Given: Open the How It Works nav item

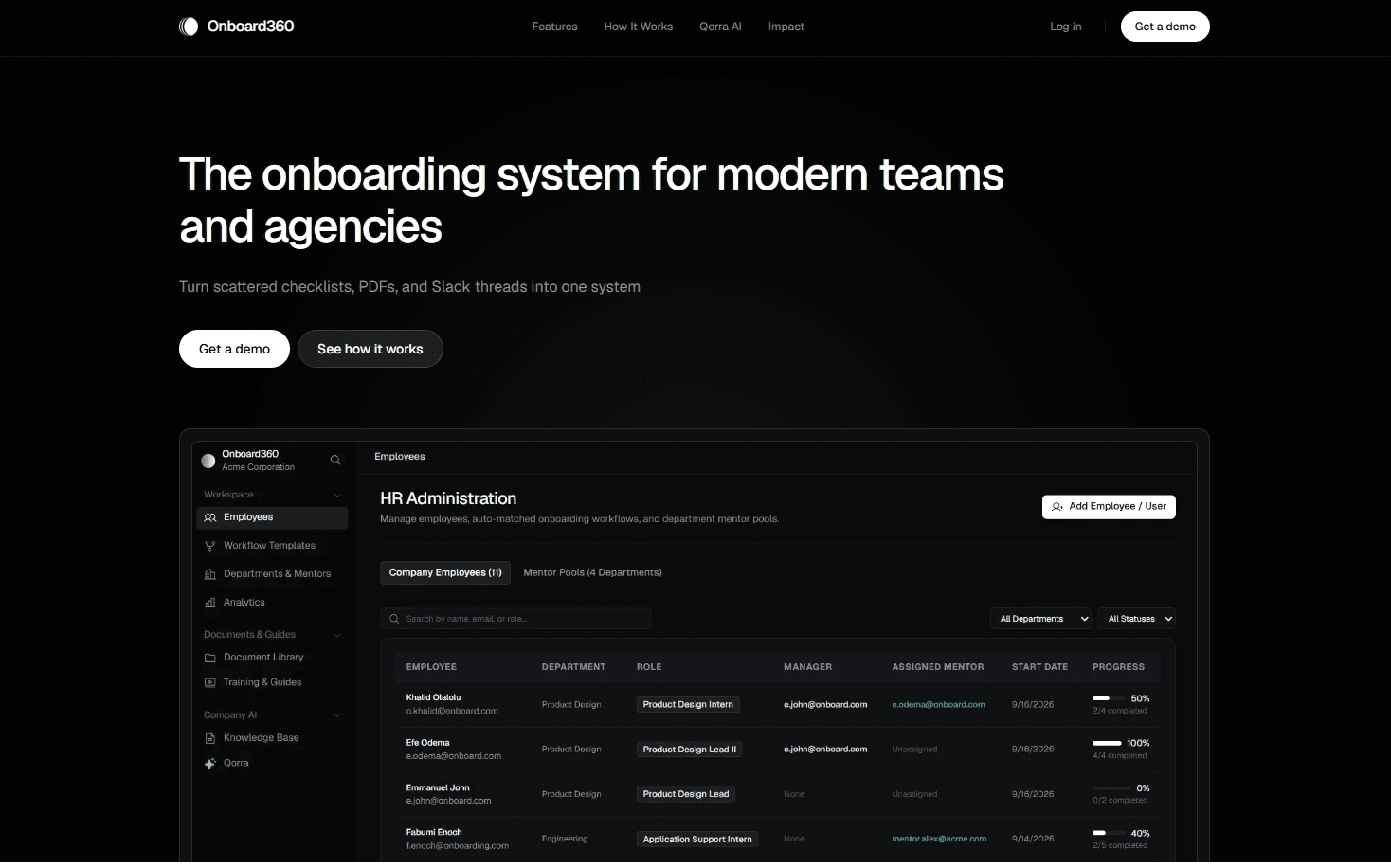Looking at the screenshot, I should coord(639,27).
